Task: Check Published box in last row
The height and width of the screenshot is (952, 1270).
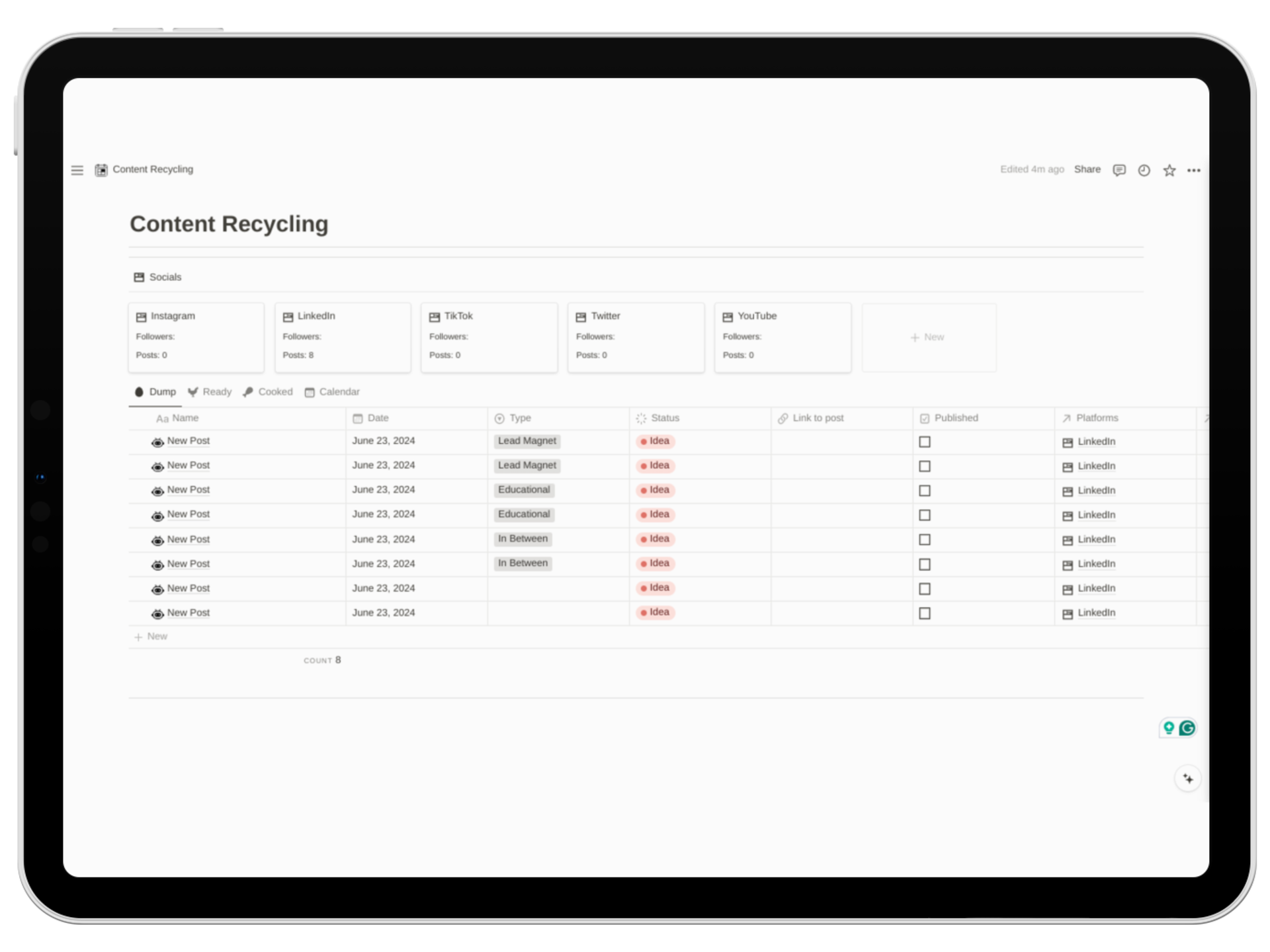Action: (925, 614)
